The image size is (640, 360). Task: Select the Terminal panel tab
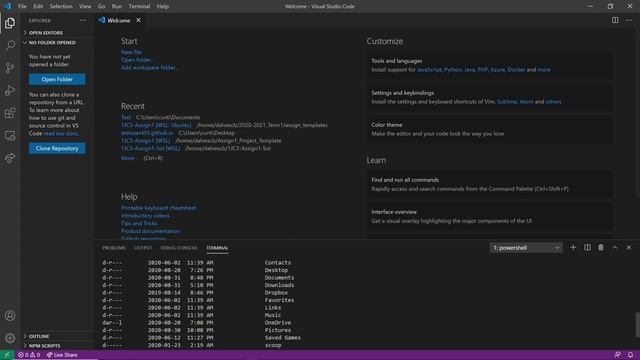click(x=217, y=248)
